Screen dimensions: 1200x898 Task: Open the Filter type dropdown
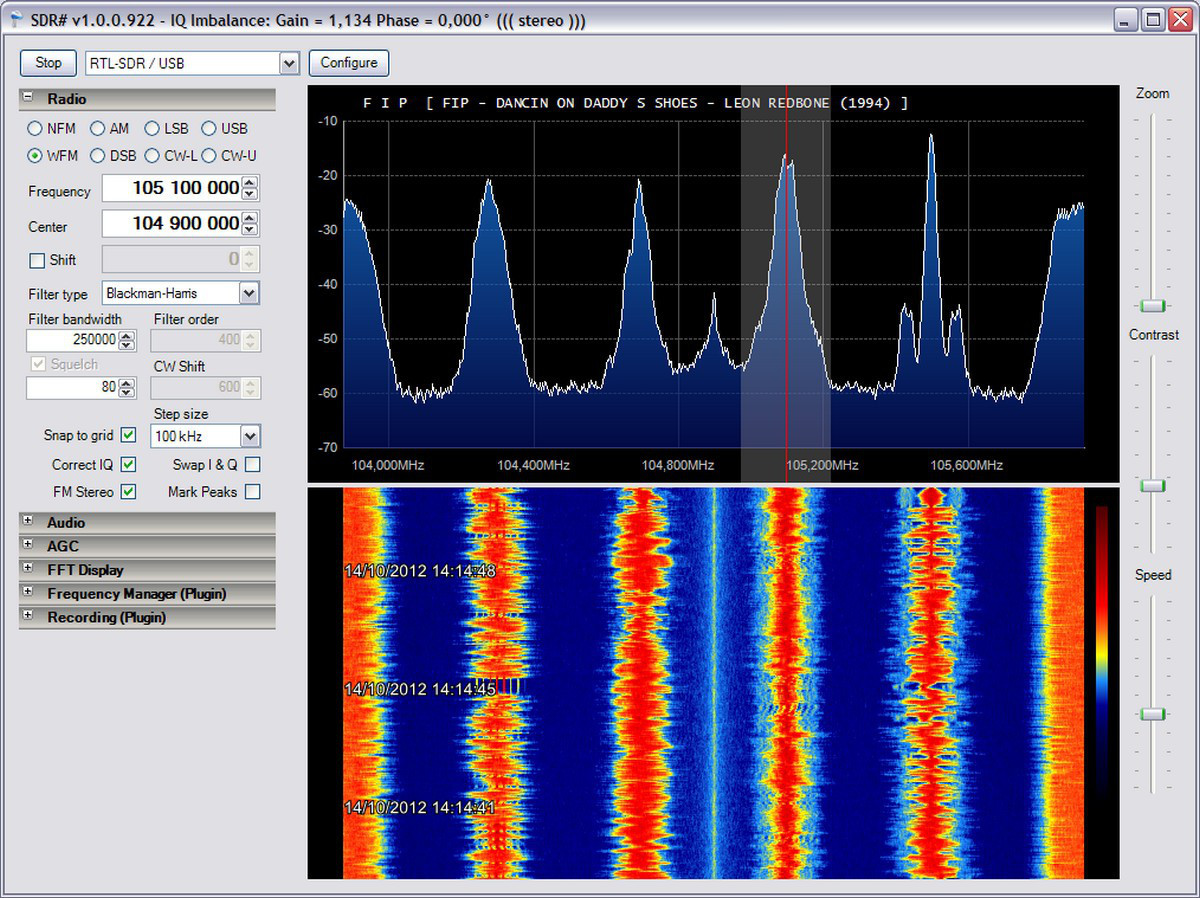[249, 293]
